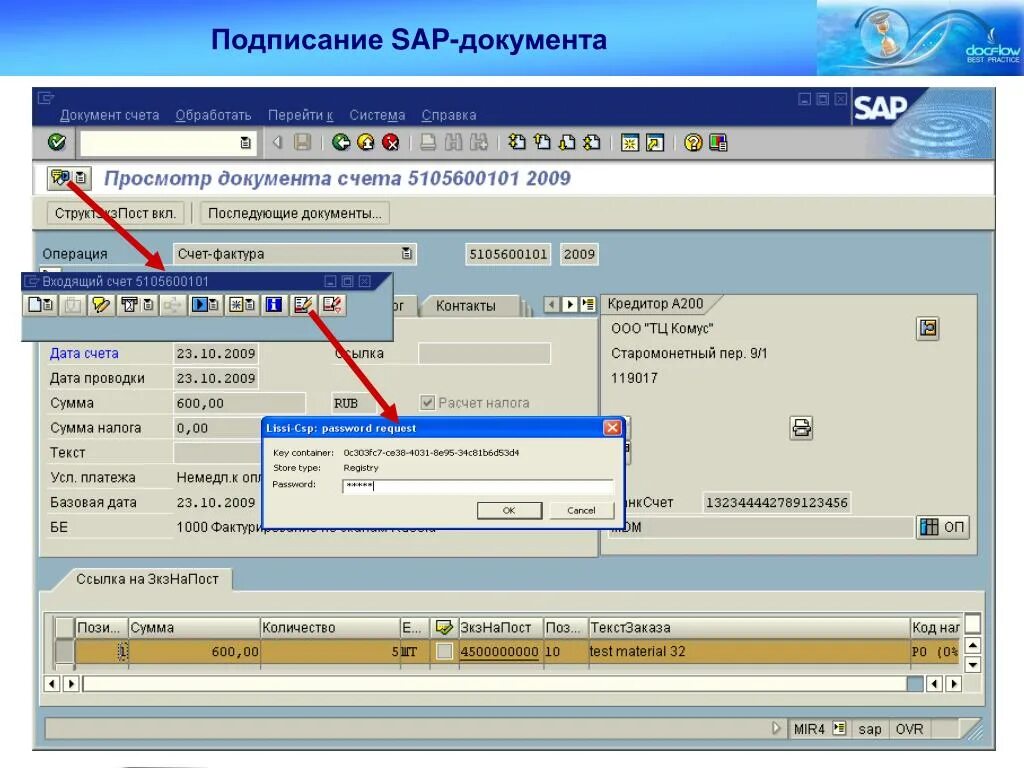Screen dimensions: 1024x768
Task: Switch to the Контакты tab
Action: tap(466, 306)
